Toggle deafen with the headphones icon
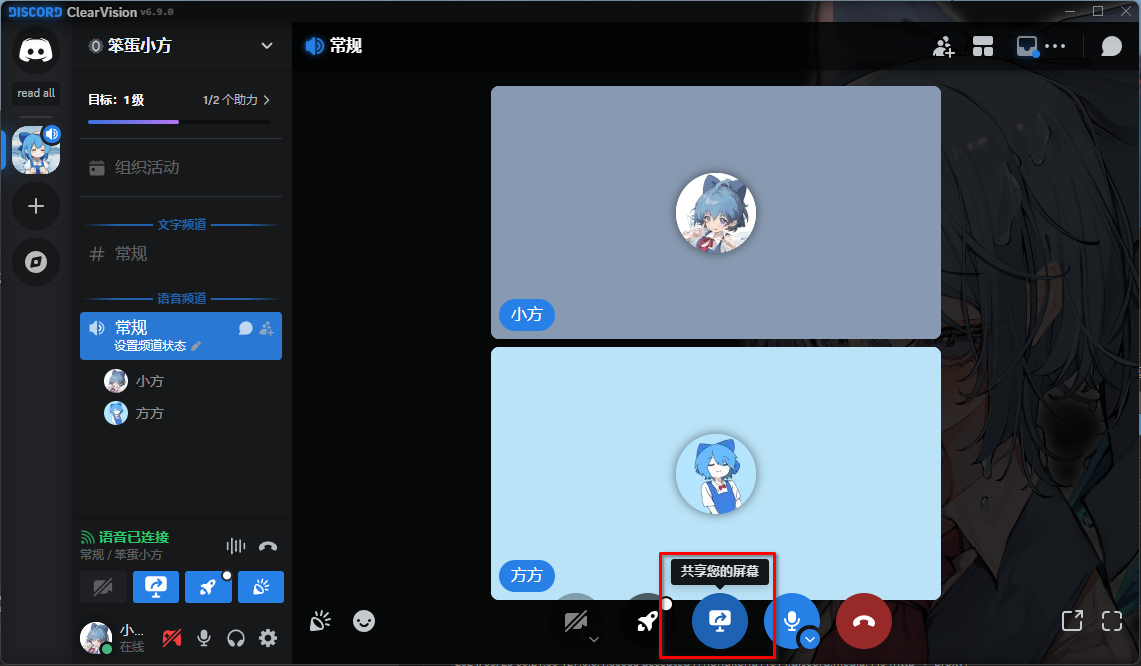 pos(236,637)
